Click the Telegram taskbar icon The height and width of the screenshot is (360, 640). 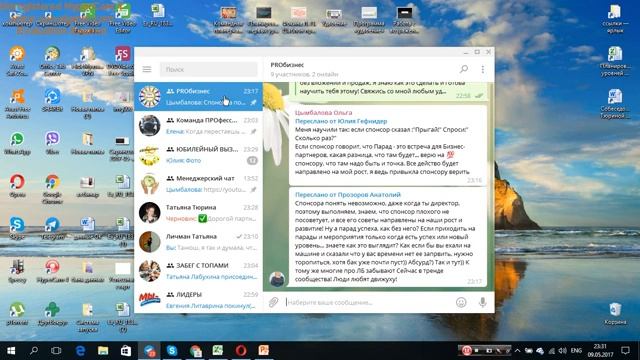[149, 351]
